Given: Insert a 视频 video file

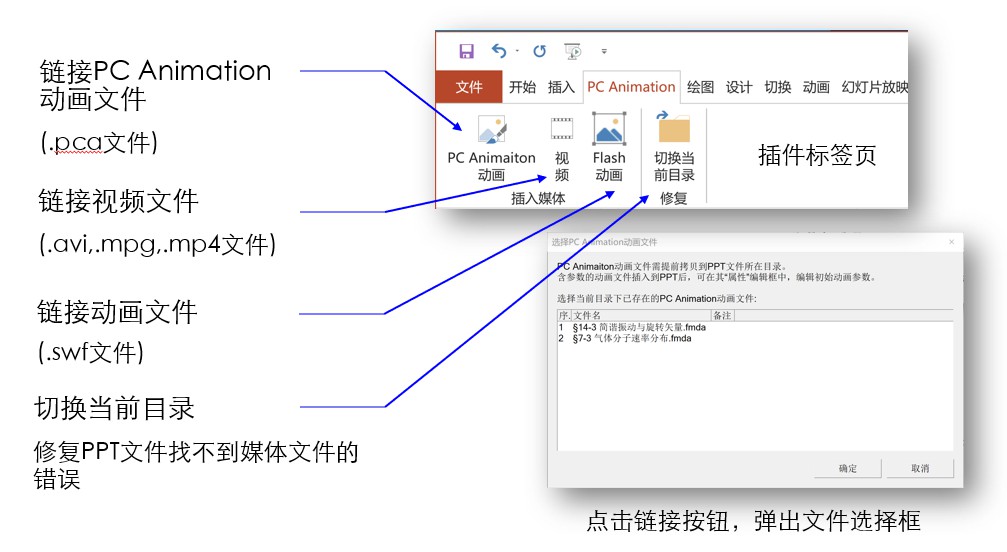Looking at the screenshot, I should click(x=562, y=148).
